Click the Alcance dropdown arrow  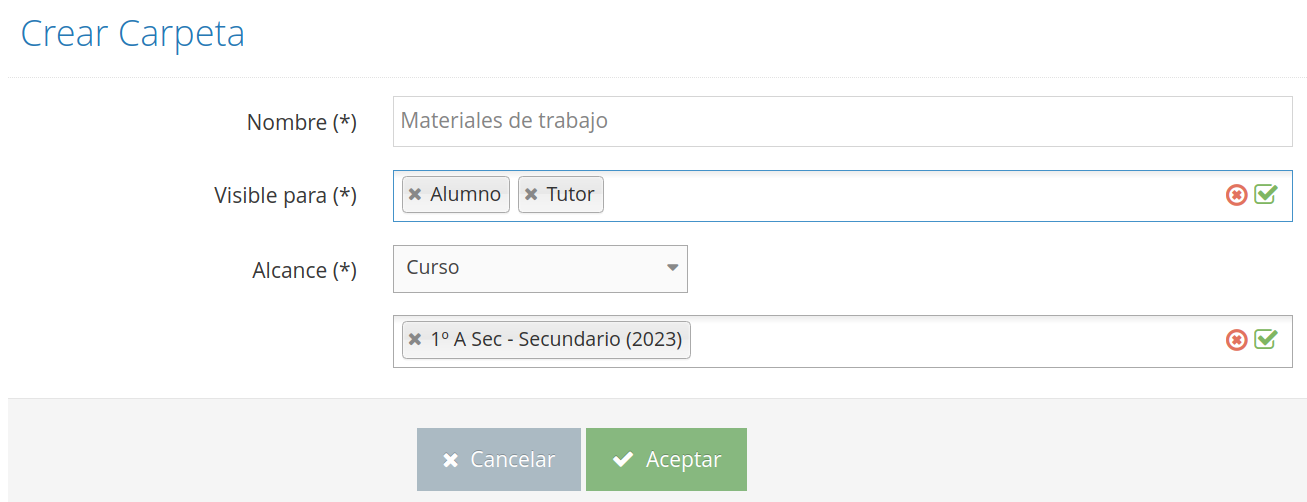pyautogui.click(x=672, y=268)
